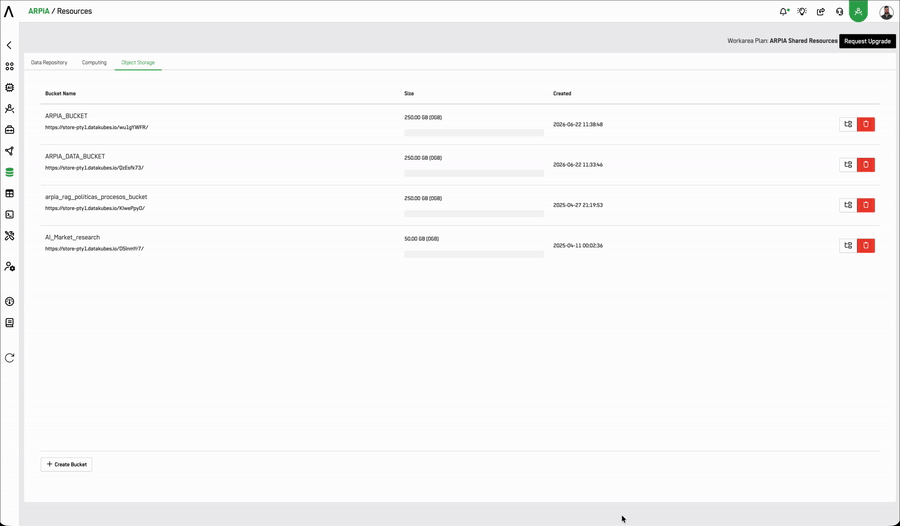900x526 pixels.
Task: Open the compass-figure icon in the left sidebar
Action: coord(9,109)
